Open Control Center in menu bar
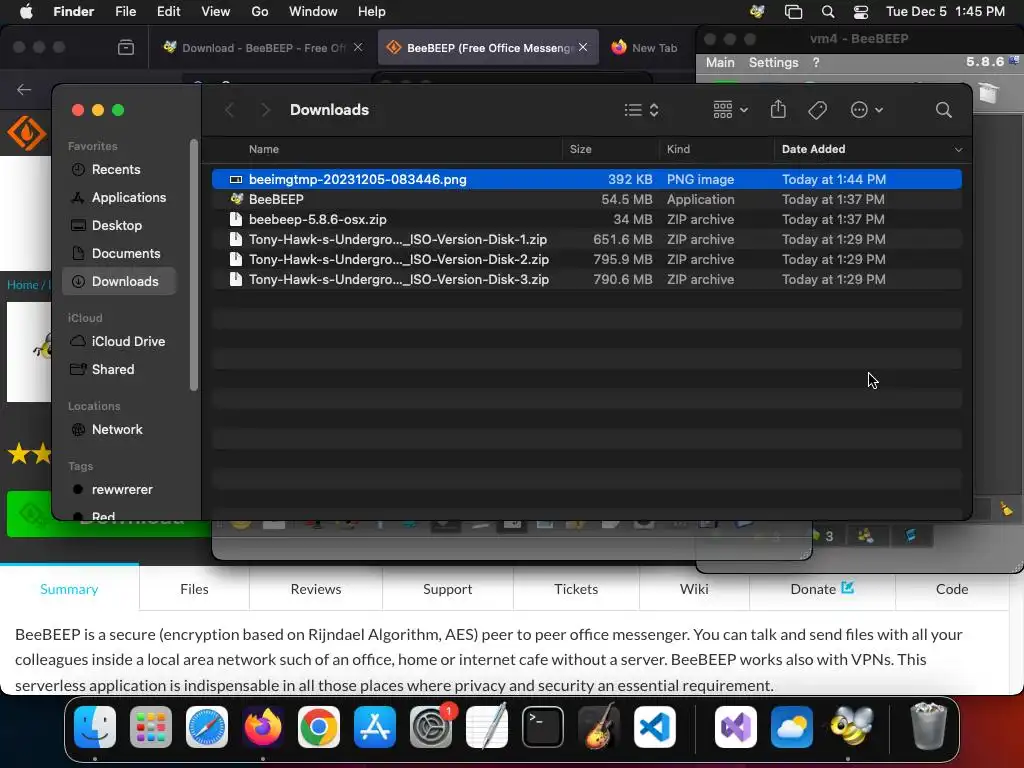Viewport: 1024px width, 768px height. pyautogui.click(x=861, y=12)
